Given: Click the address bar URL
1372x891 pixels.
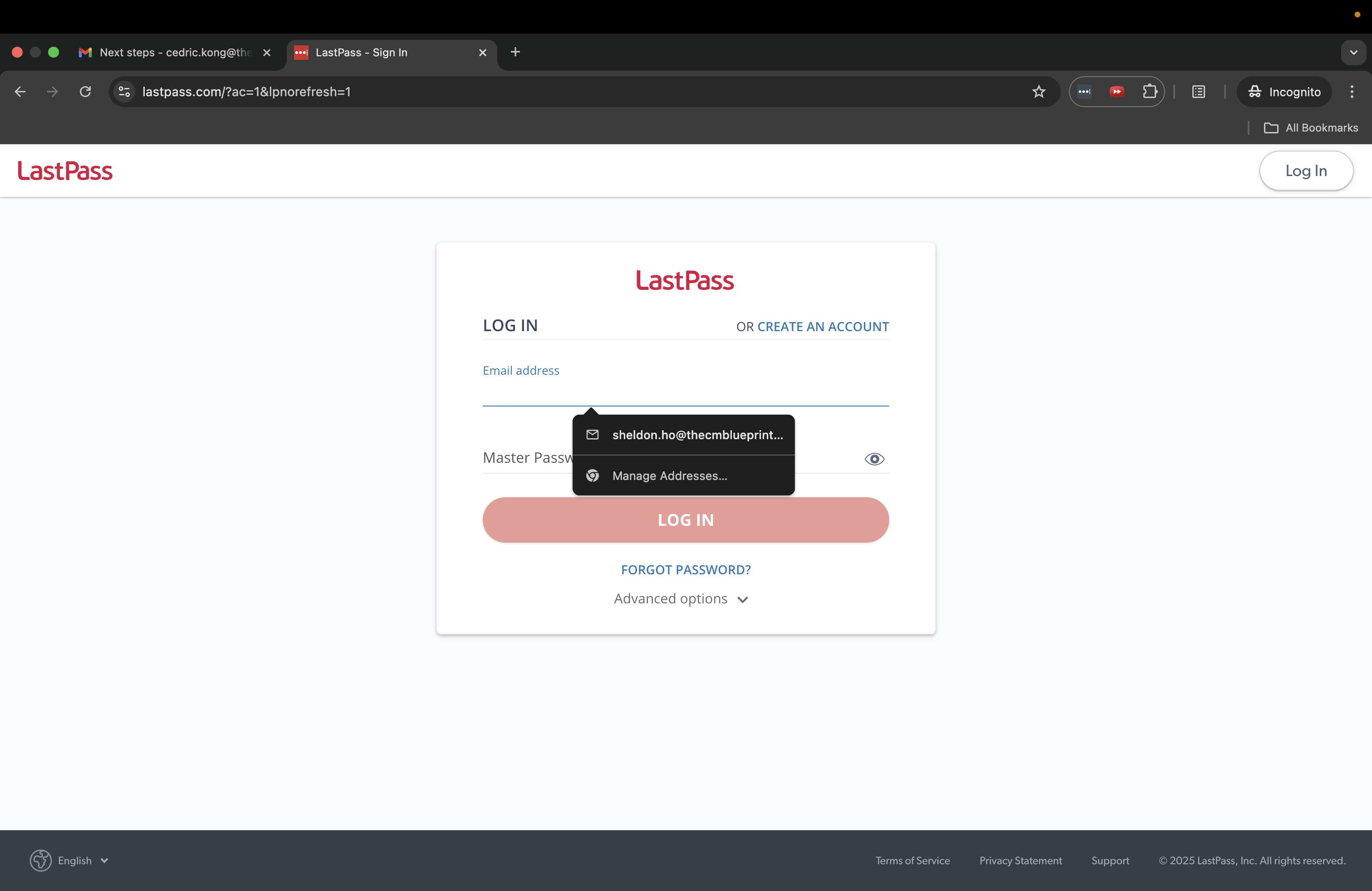Looking at the screenshot, I should 246,92.
